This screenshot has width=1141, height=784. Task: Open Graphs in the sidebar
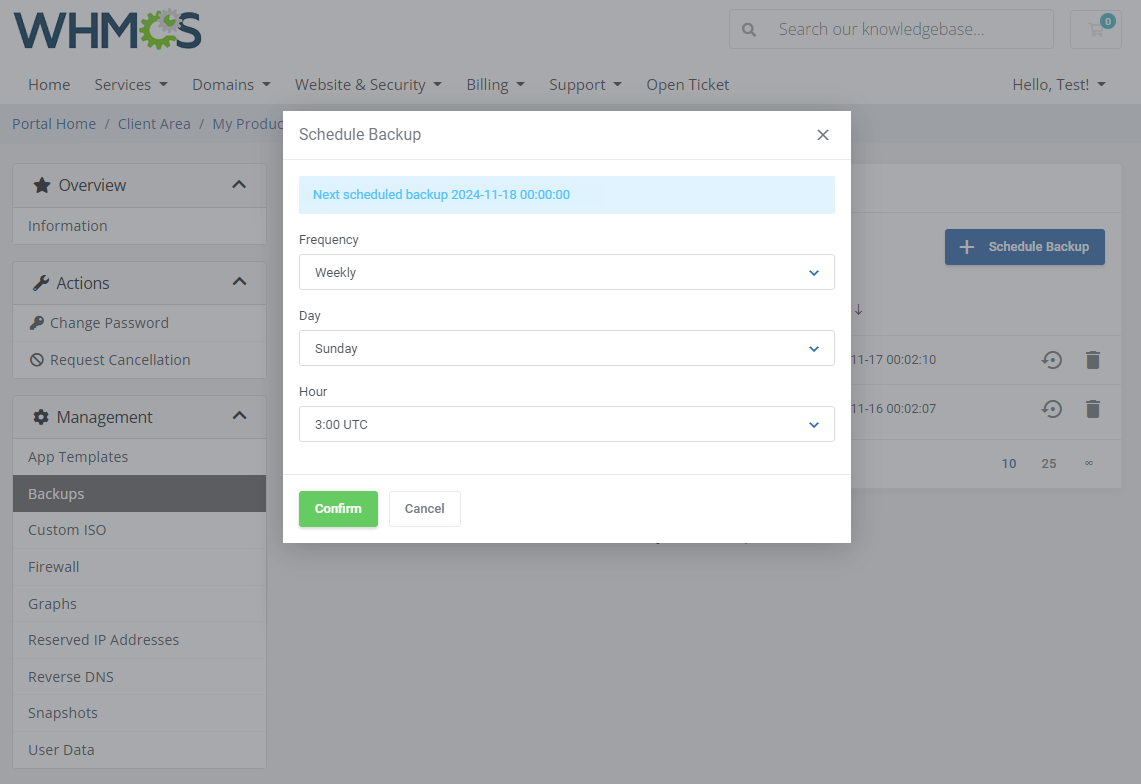click(139, 603)
